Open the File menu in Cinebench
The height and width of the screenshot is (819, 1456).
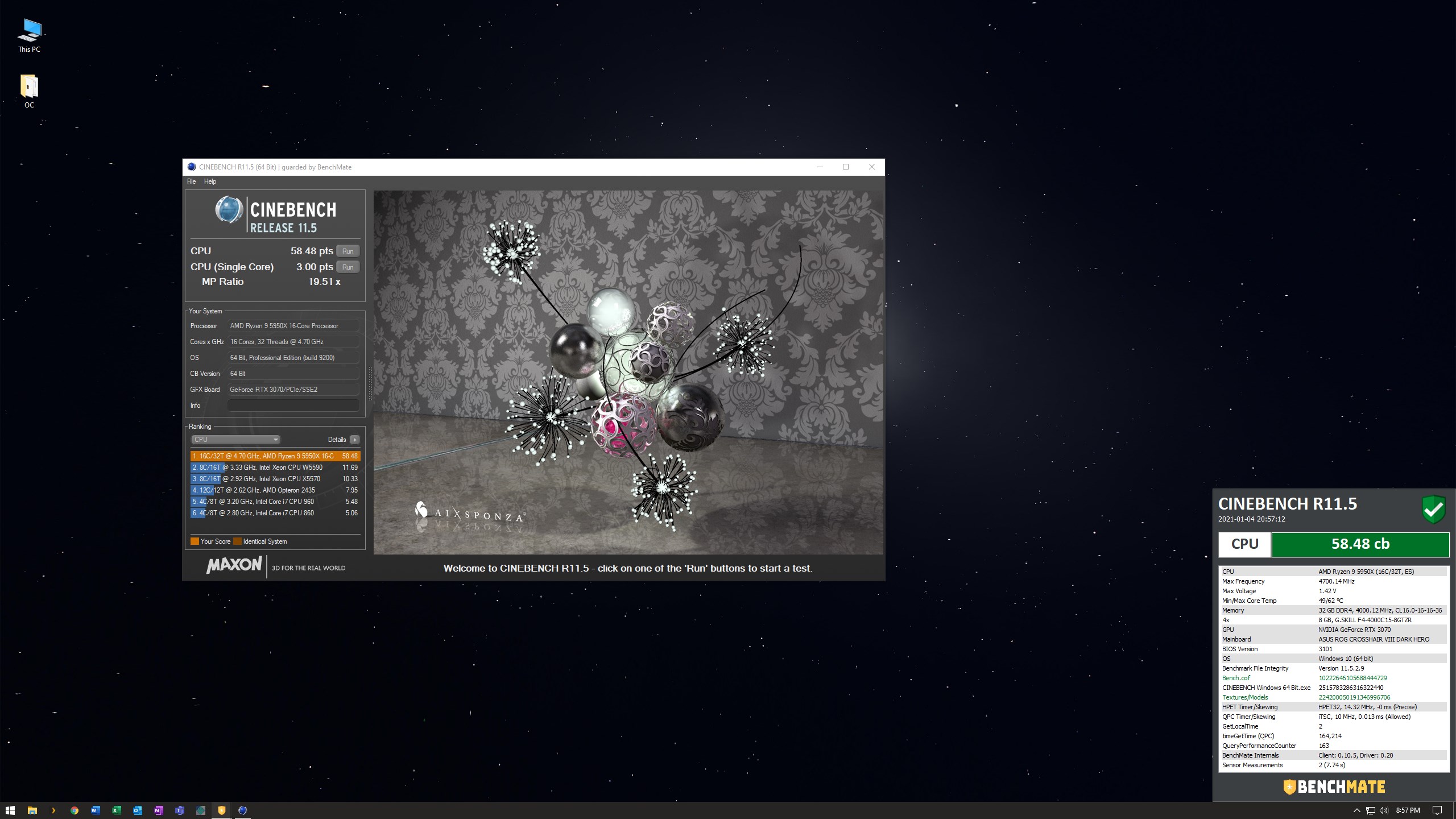point(192,181)
